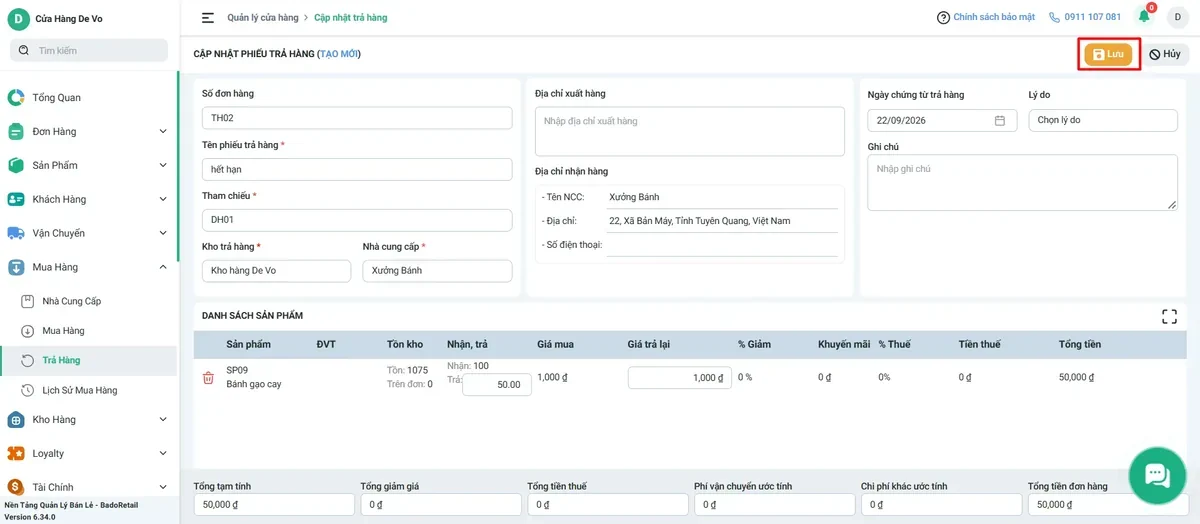Click the Sản Phẩm sidebar icon

pyautogui.click(x=16, y=165)
